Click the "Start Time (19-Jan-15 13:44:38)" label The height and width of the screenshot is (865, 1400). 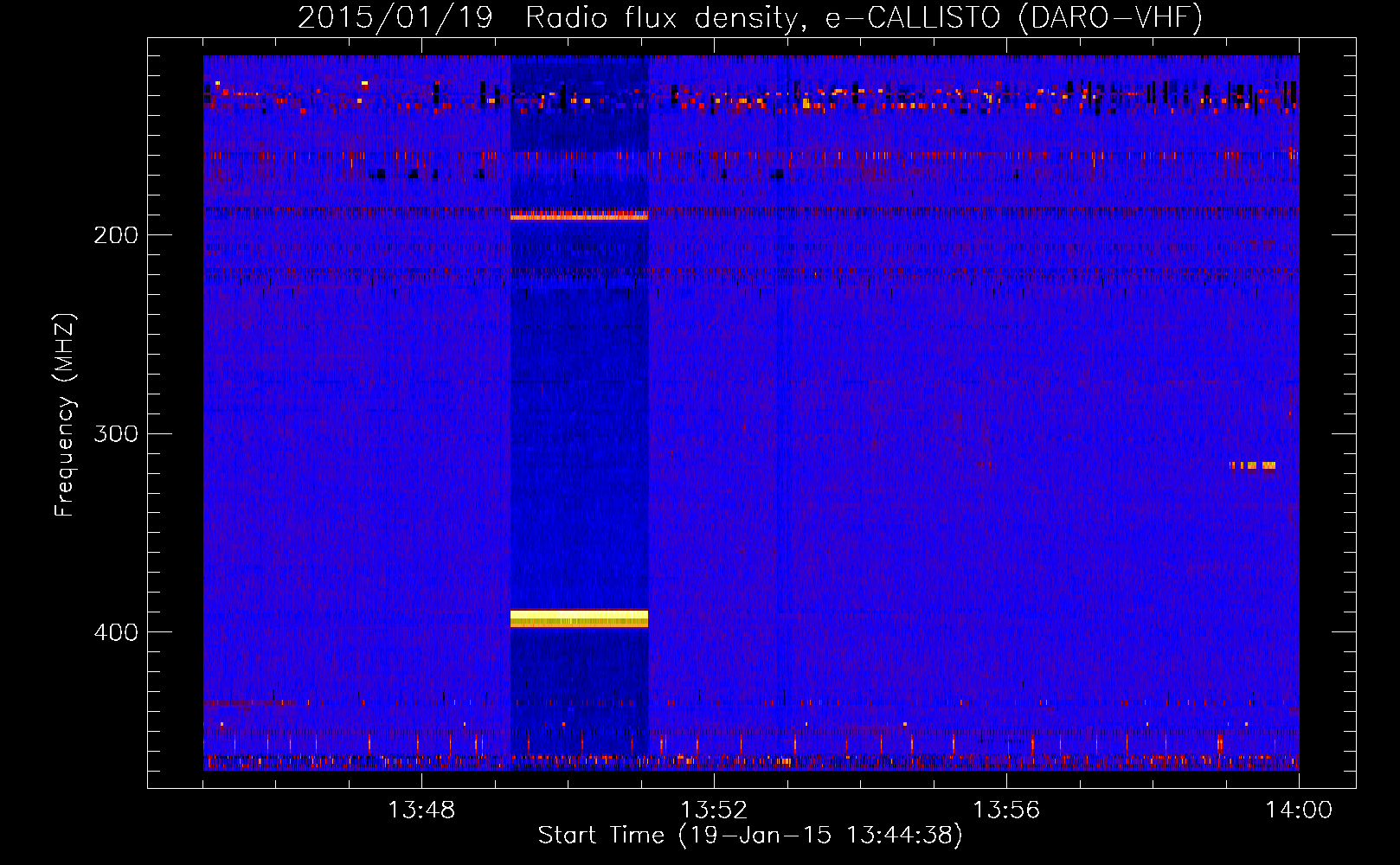(750, 836)
